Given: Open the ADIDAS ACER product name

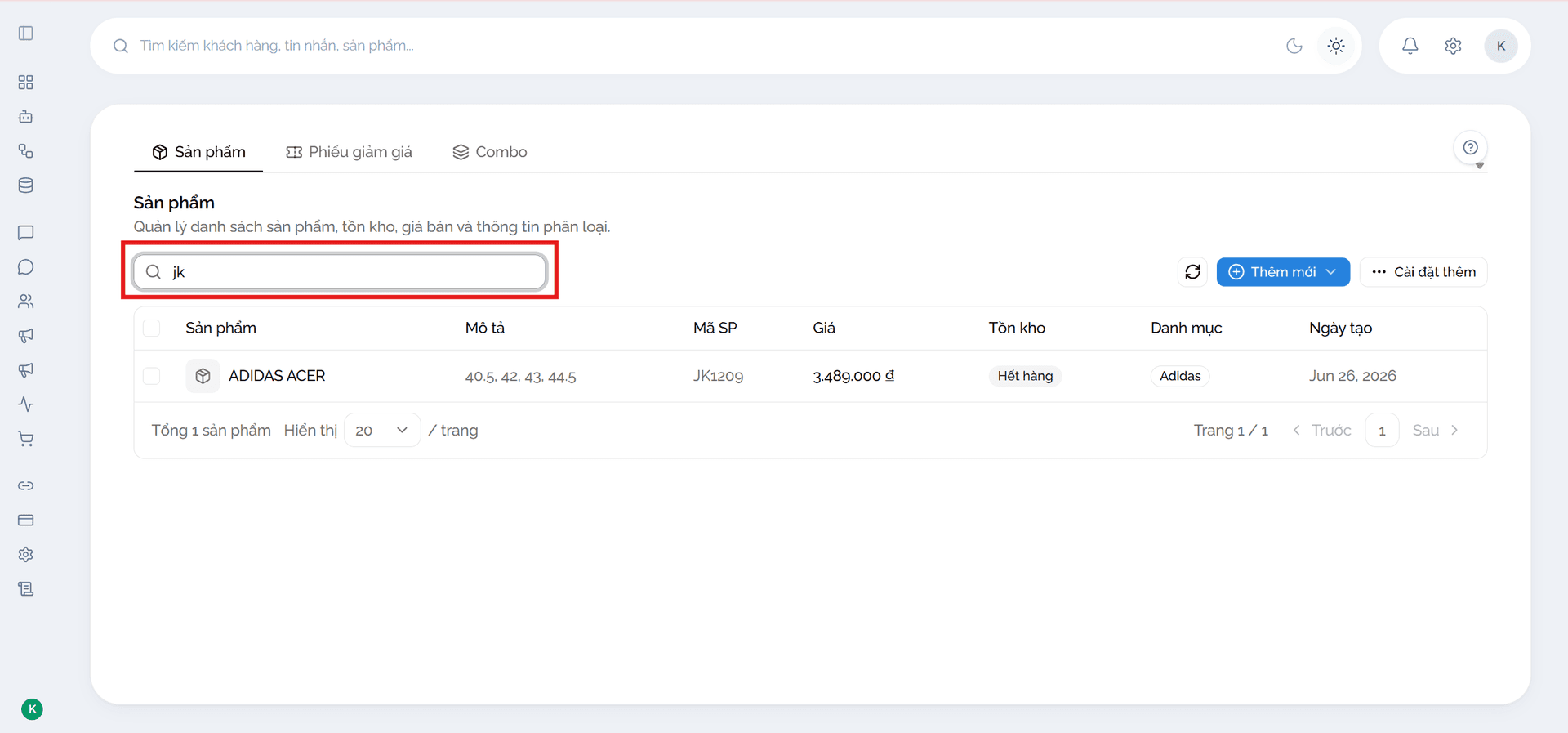Looking at the screenshot, I should tap(277, 376).
